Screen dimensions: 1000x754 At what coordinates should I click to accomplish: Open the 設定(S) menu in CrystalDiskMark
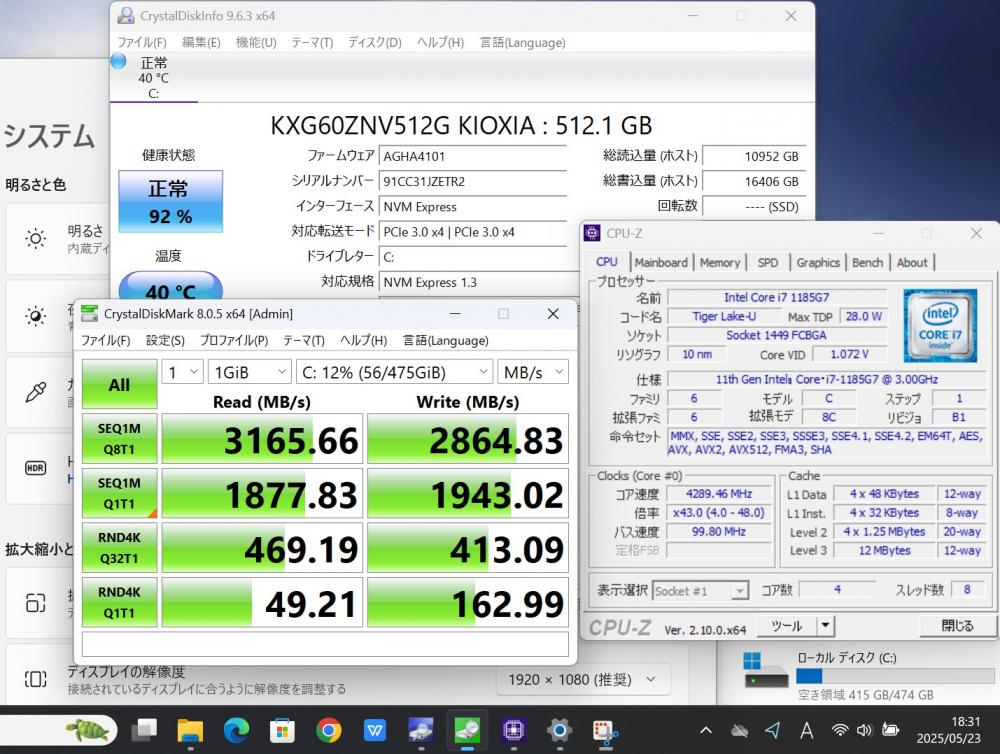[165, 340]
